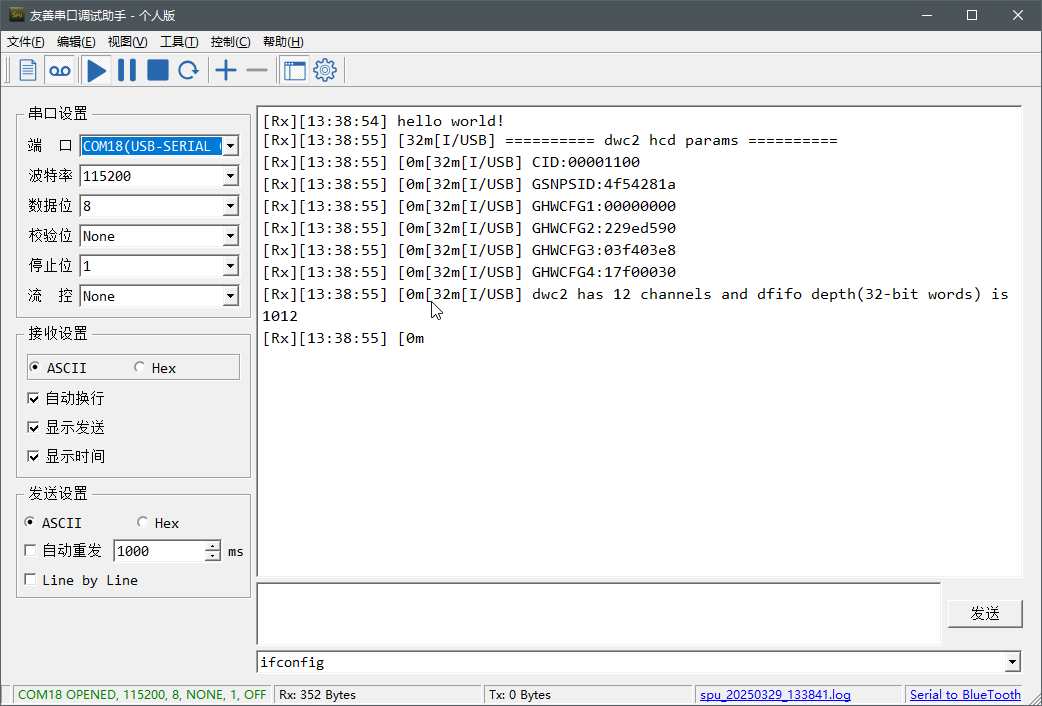Screen dimensions: 1042x706
Task: Open settings with the gear icon
Action: click(x=324, y=69)
